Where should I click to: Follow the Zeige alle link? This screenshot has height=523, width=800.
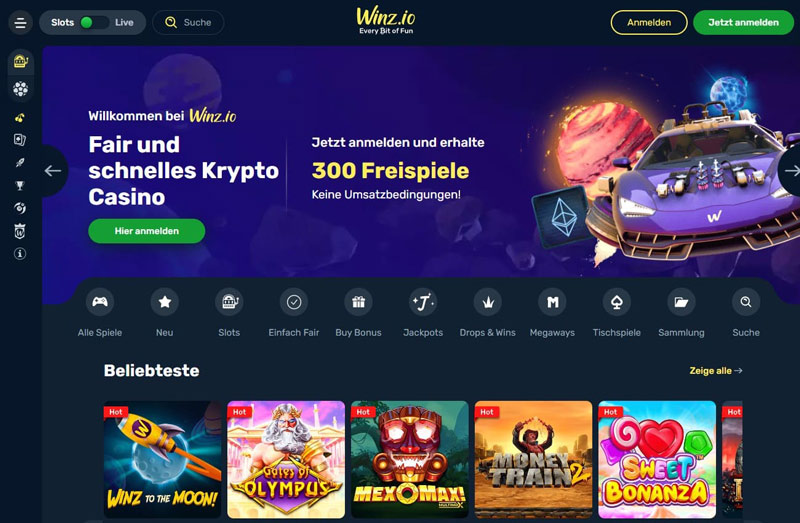pos(715,371)
